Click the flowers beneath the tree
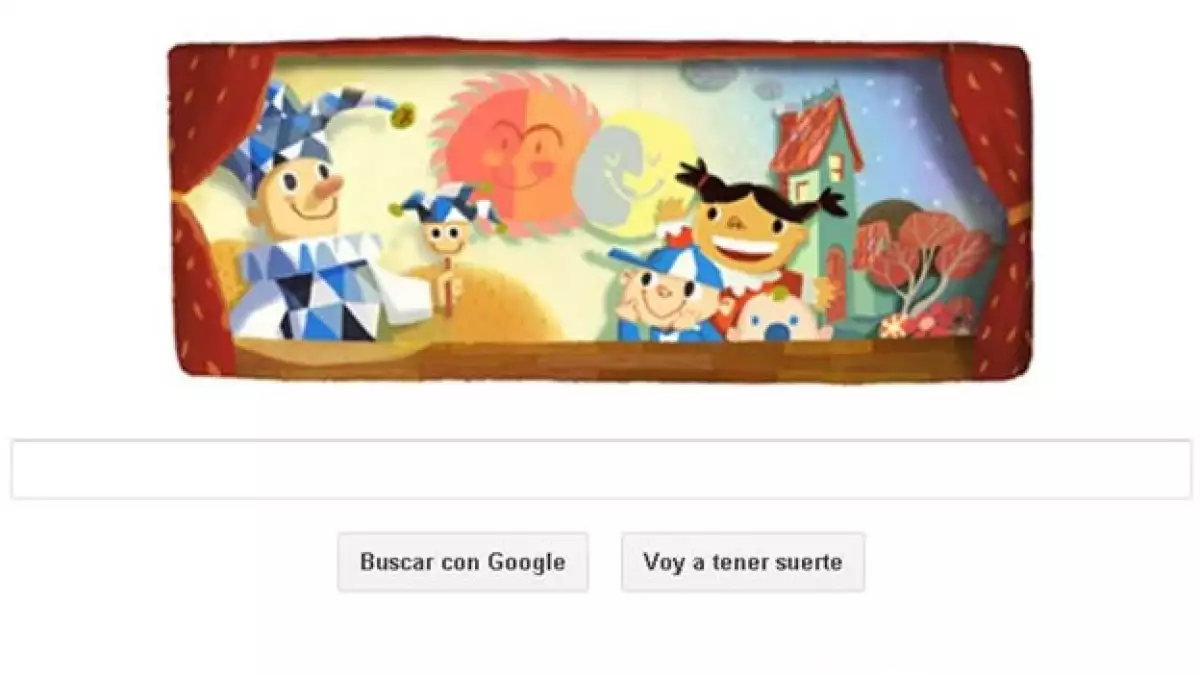This screenshot has width=1200, height=675. [x=925, y=318]
